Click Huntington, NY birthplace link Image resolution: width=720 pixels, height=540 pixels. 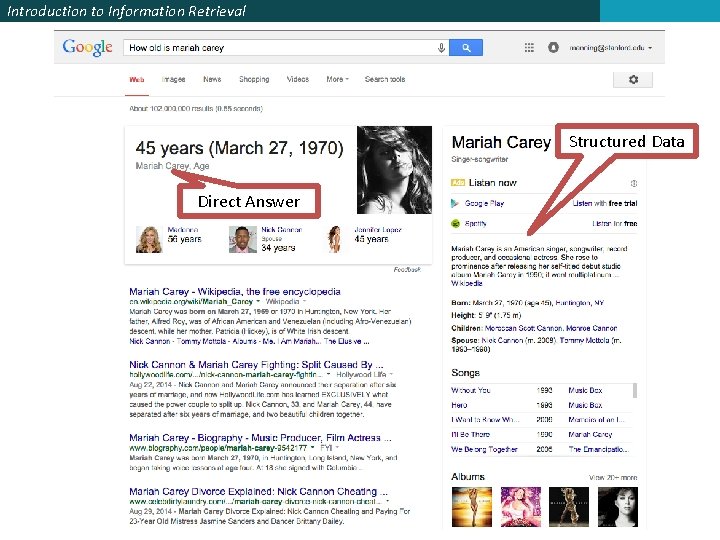click(579, 303)
